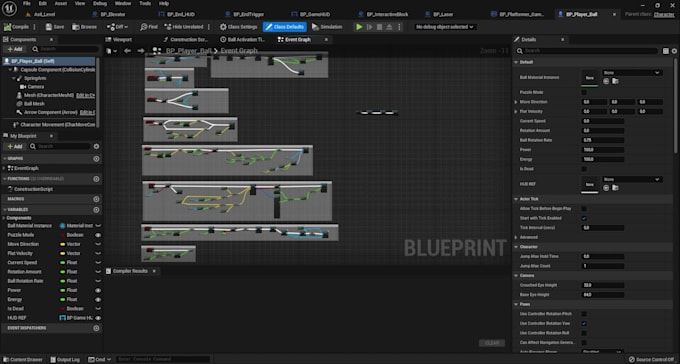Open Find in blueprint

[149, 27]
